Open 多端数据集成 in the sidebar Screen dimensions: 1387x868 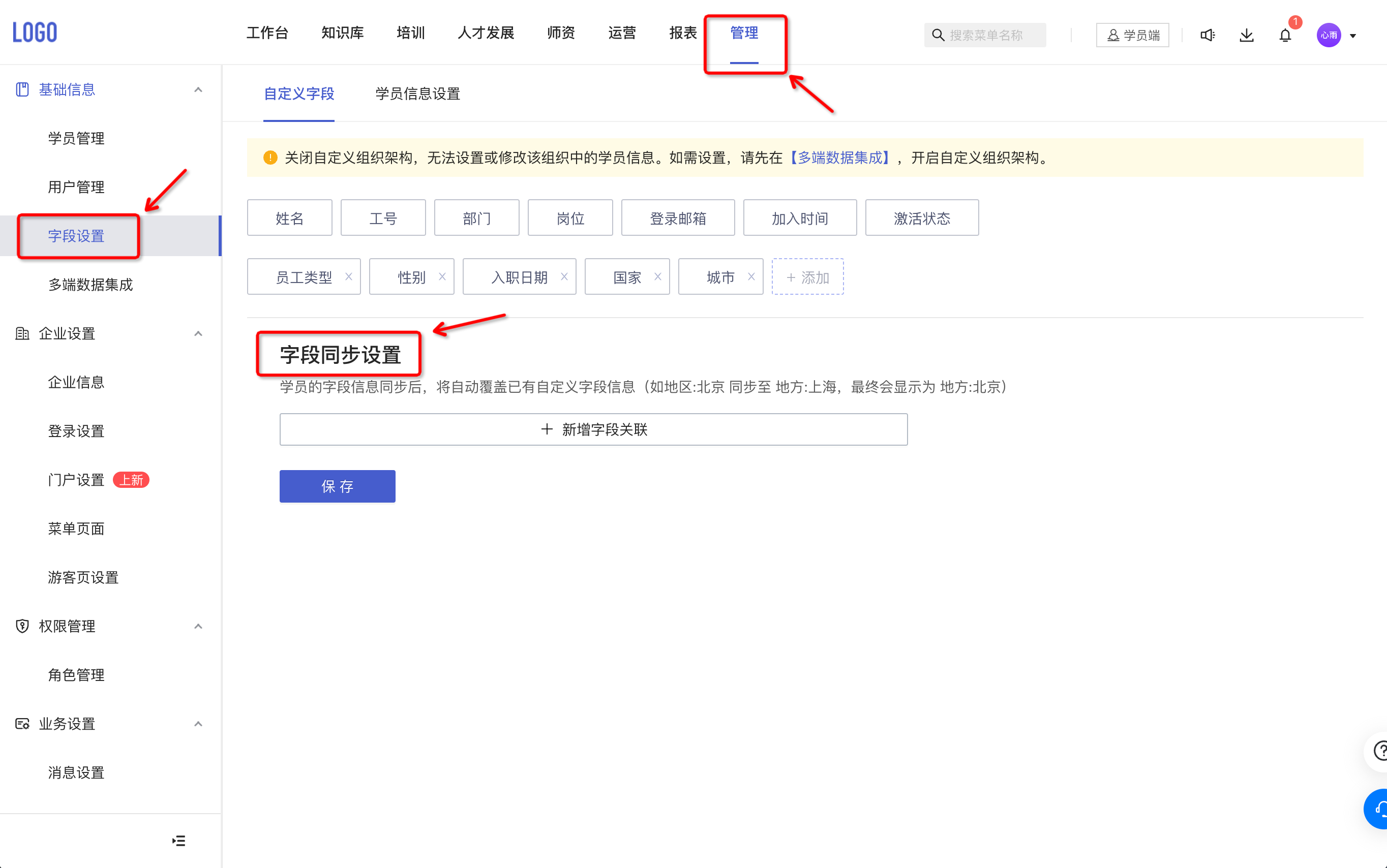point(91,285)
